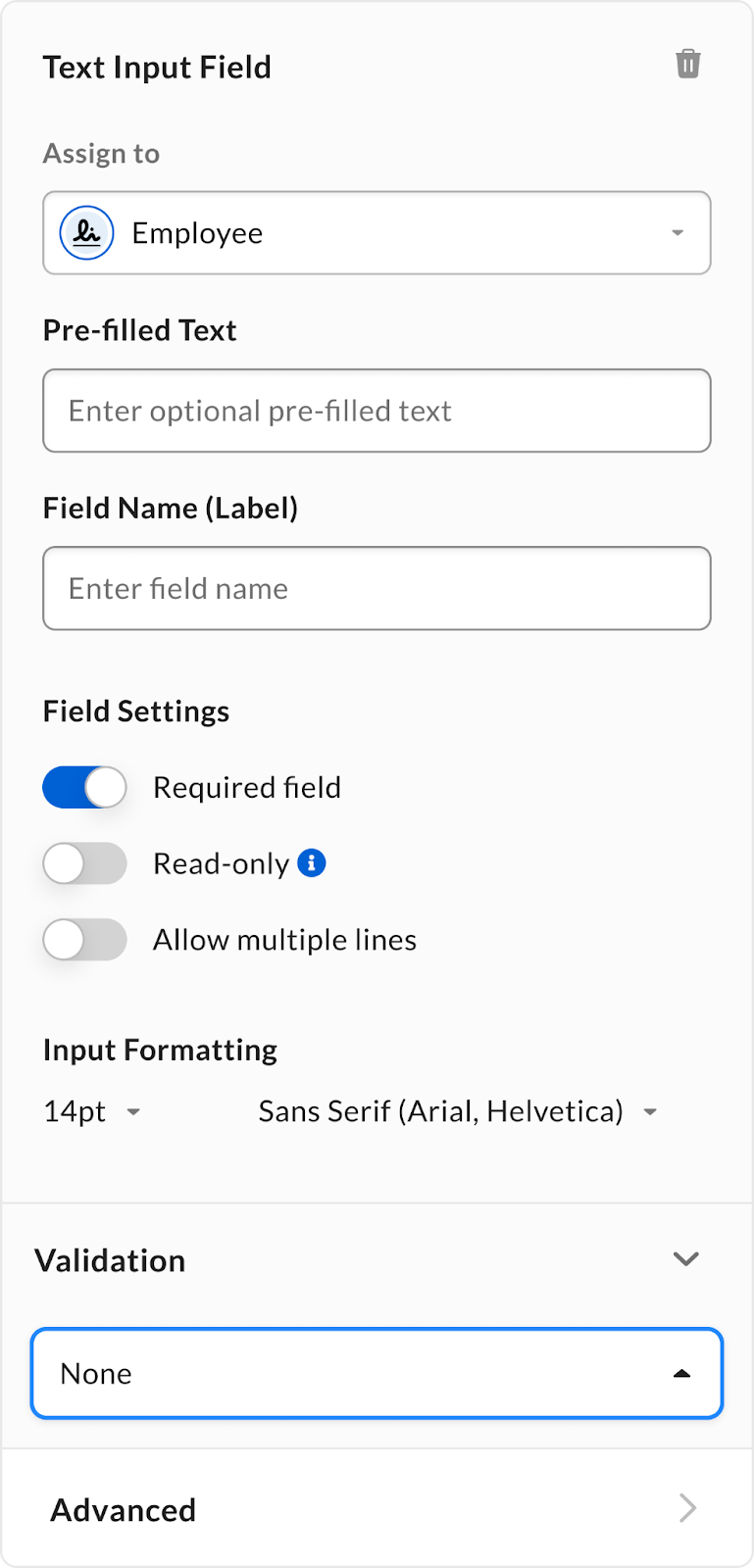This screenshot has height=1568, width=754.
Task: Click the Assign to dropdown arrow icon
Action: (x=677, y=233)
